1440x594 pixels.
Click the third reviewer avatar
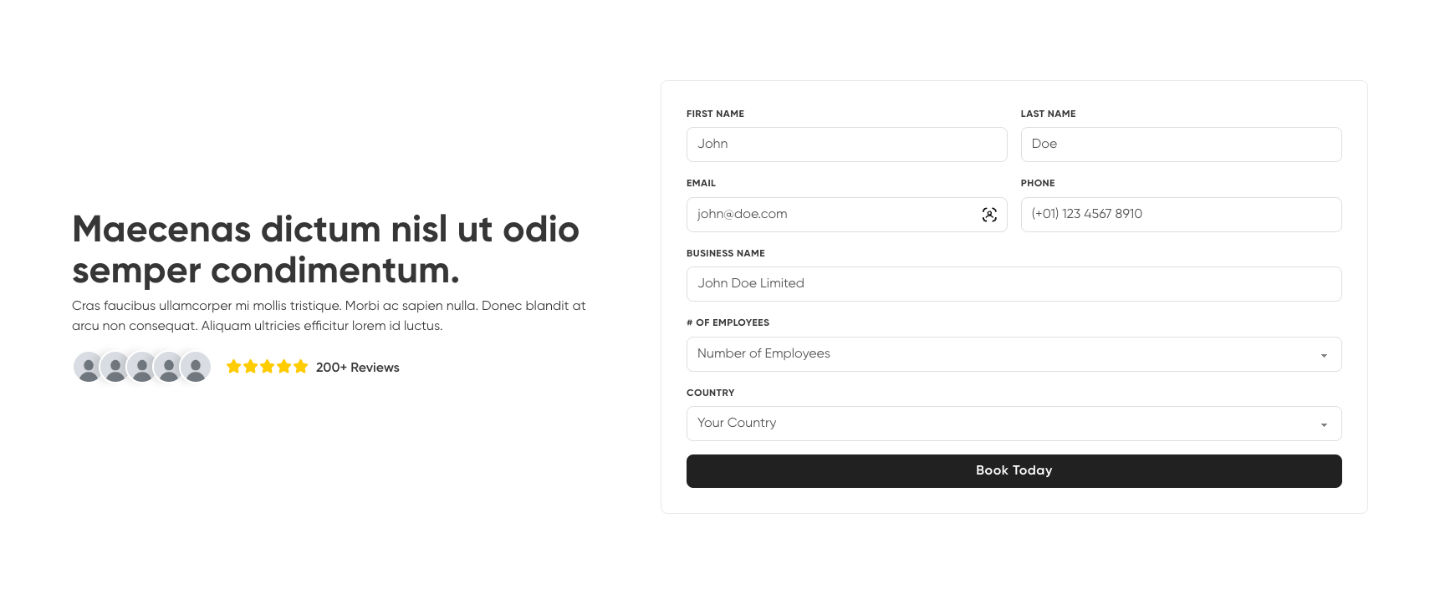142,367
